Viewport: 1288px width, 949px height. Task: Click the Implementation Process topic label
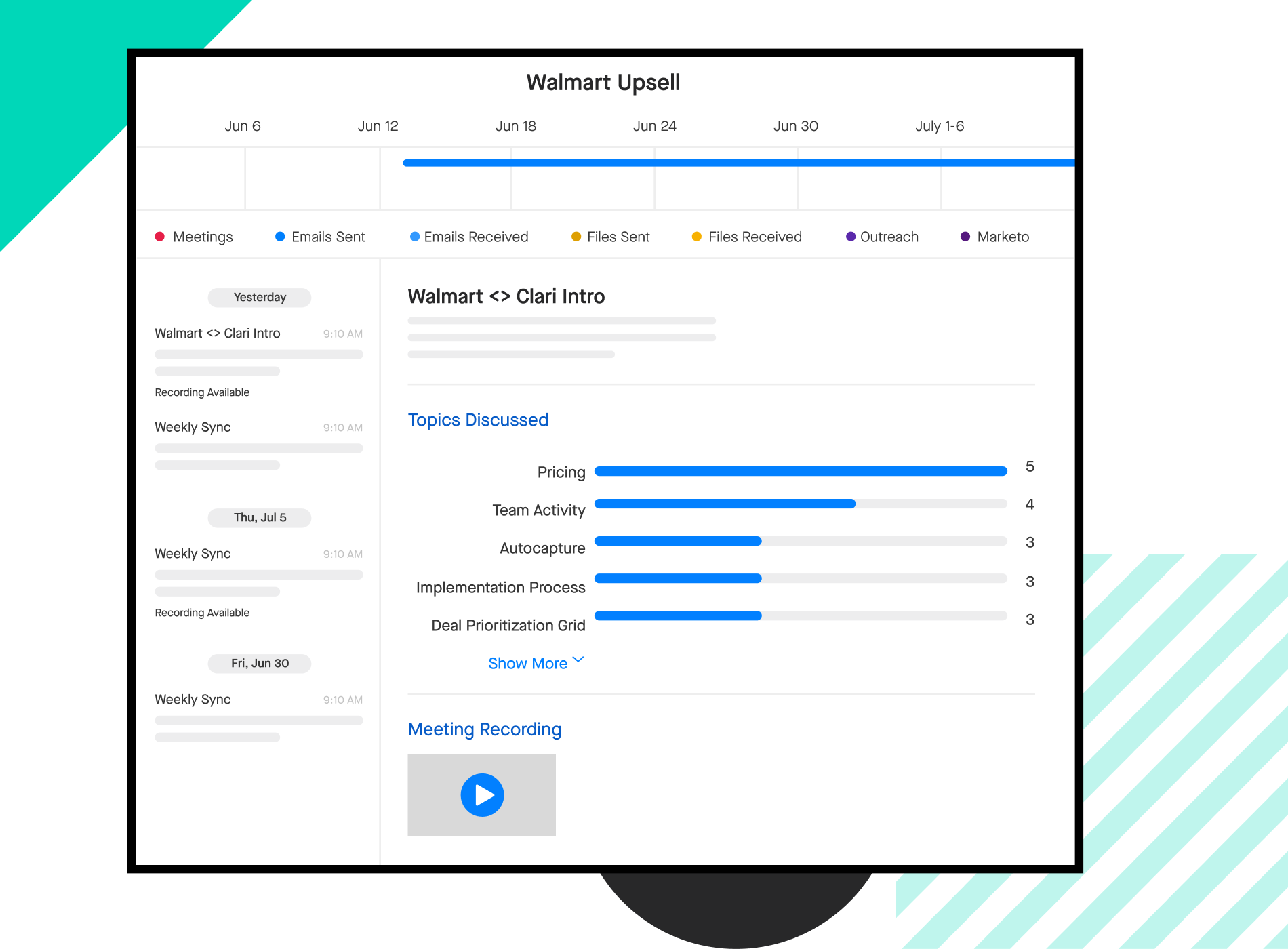(x=501, y=588)
